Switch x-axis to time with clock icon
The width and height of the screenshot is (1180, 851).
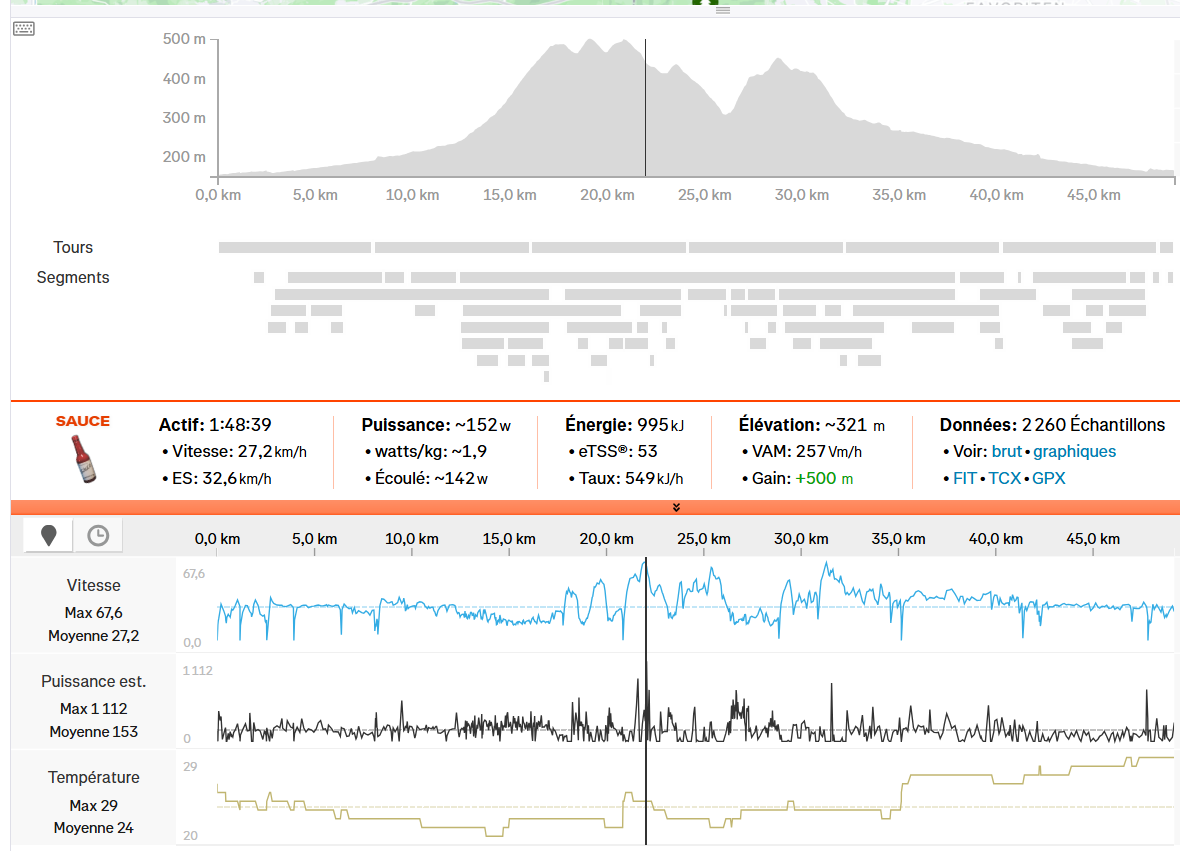pyautogui.click(x=98, y=536)
